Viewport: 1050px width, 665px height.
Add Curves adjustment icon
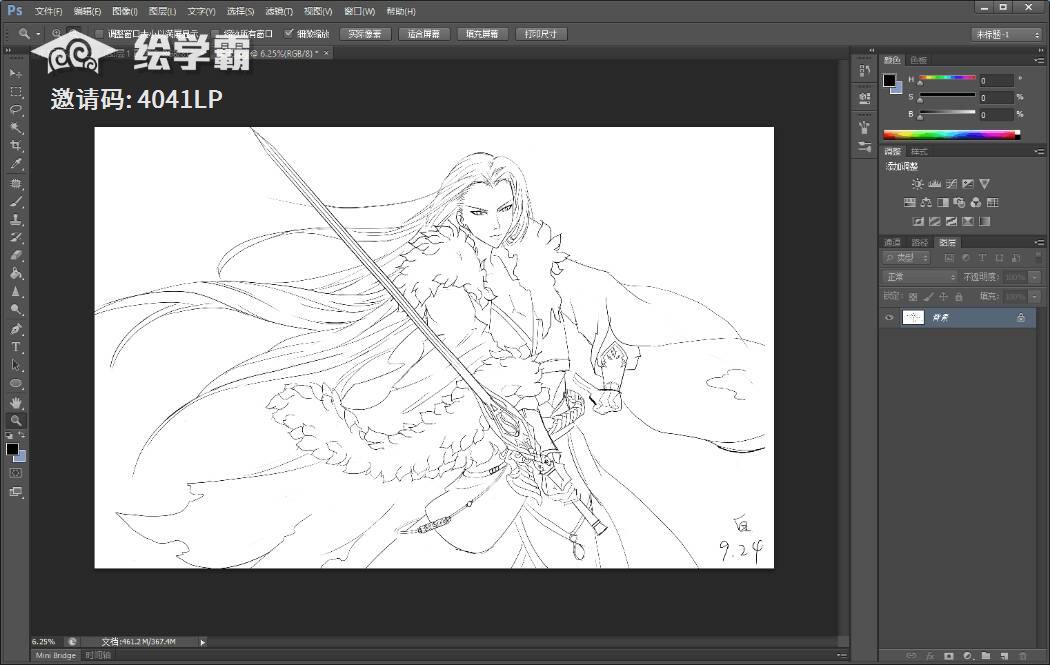951,184
